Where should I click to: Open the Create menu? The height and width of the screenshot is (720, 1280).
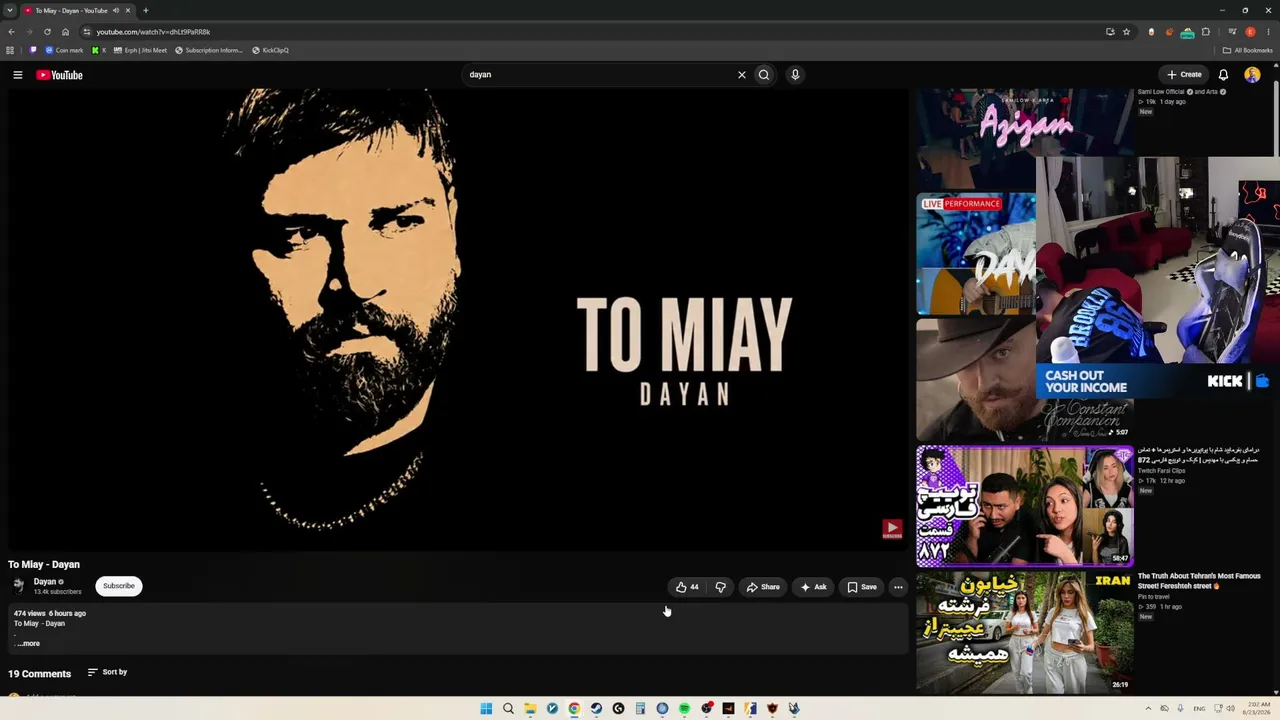pos(1184,75)
